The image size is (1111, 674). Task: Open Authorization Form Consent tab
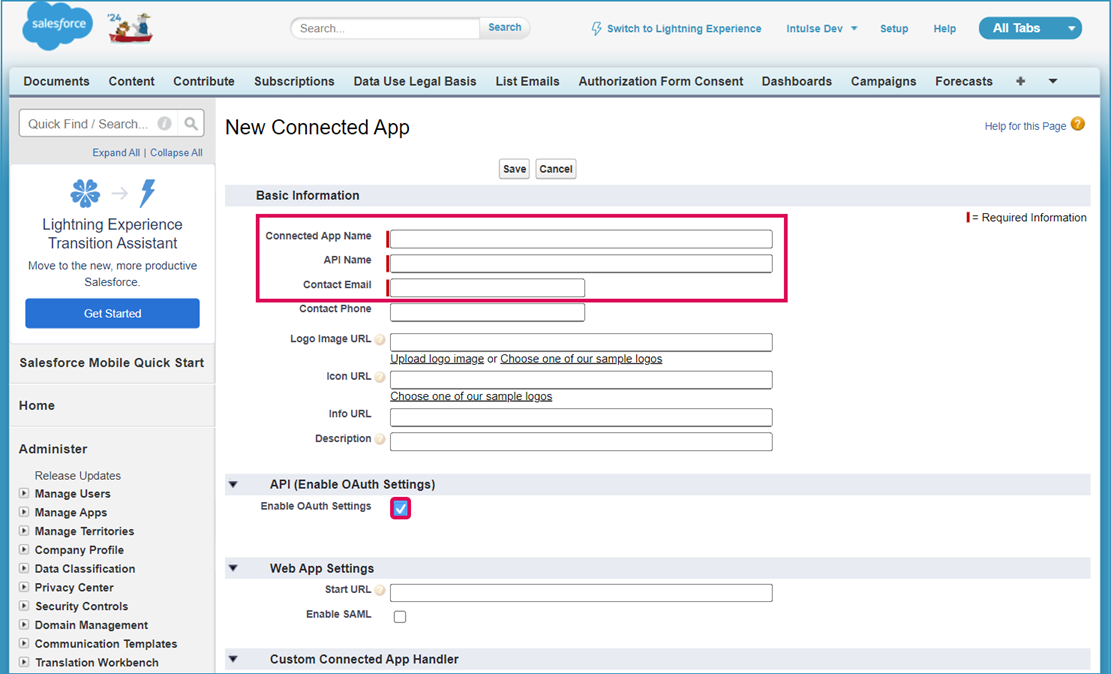[x=661, y=82]
